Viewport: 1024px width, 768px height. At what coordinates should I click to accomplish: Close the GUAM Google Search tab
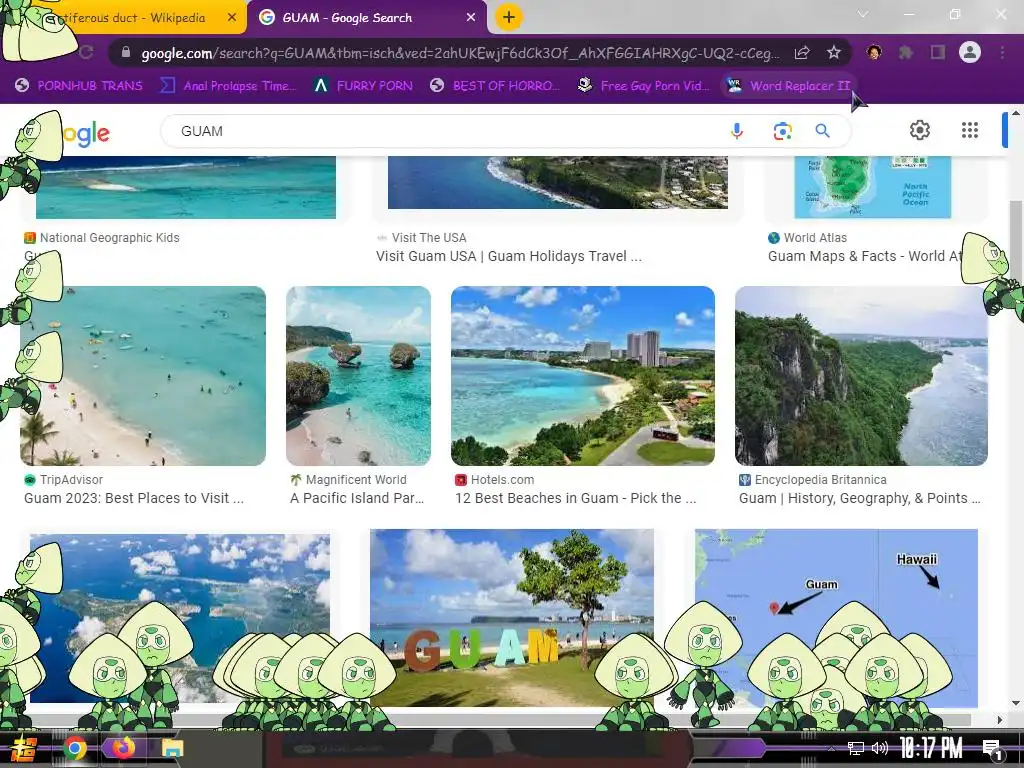pyautogui.click(x=471, y=18)
